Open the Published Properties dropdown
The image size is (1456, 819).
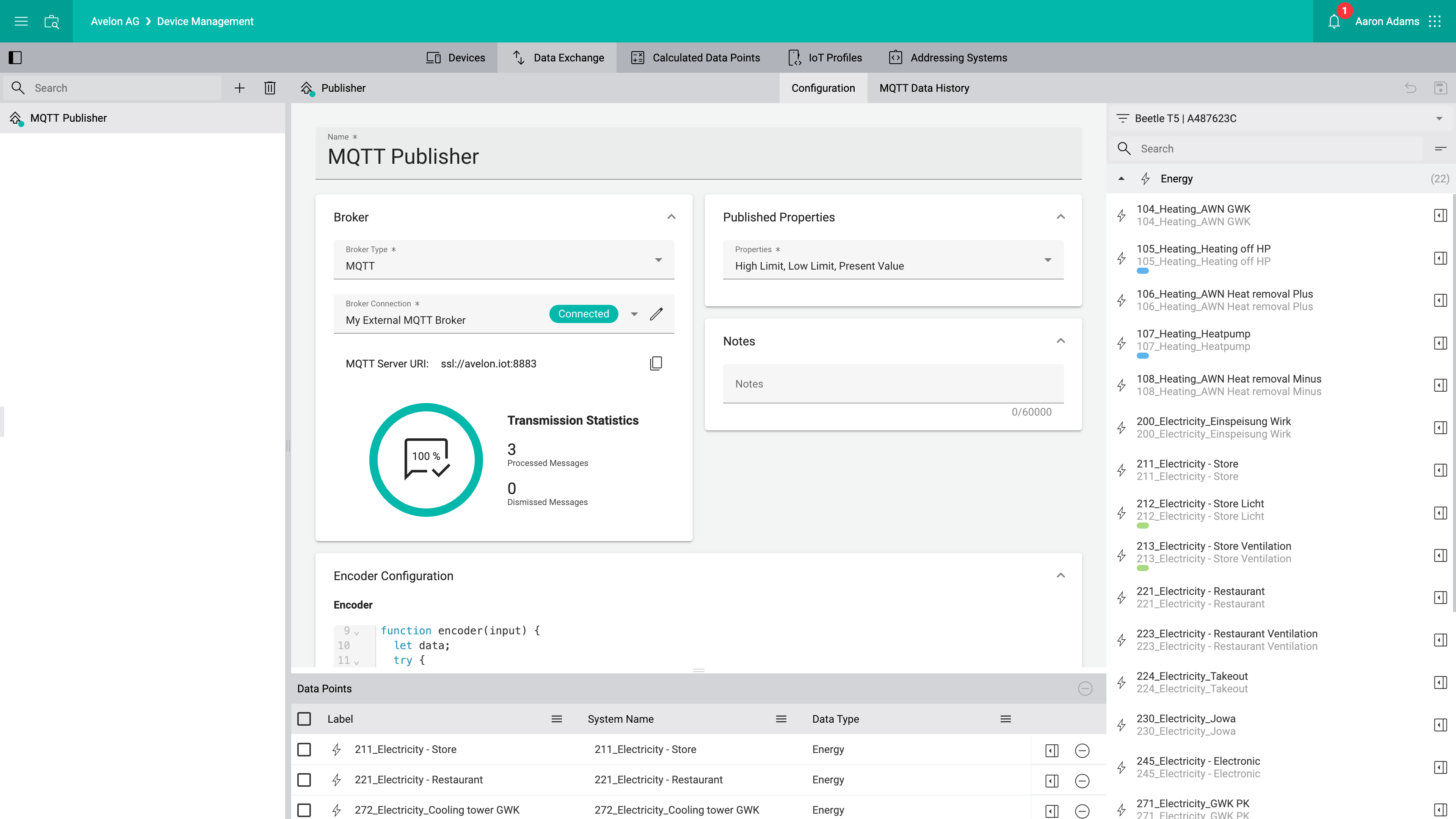[x=894, y=259]
